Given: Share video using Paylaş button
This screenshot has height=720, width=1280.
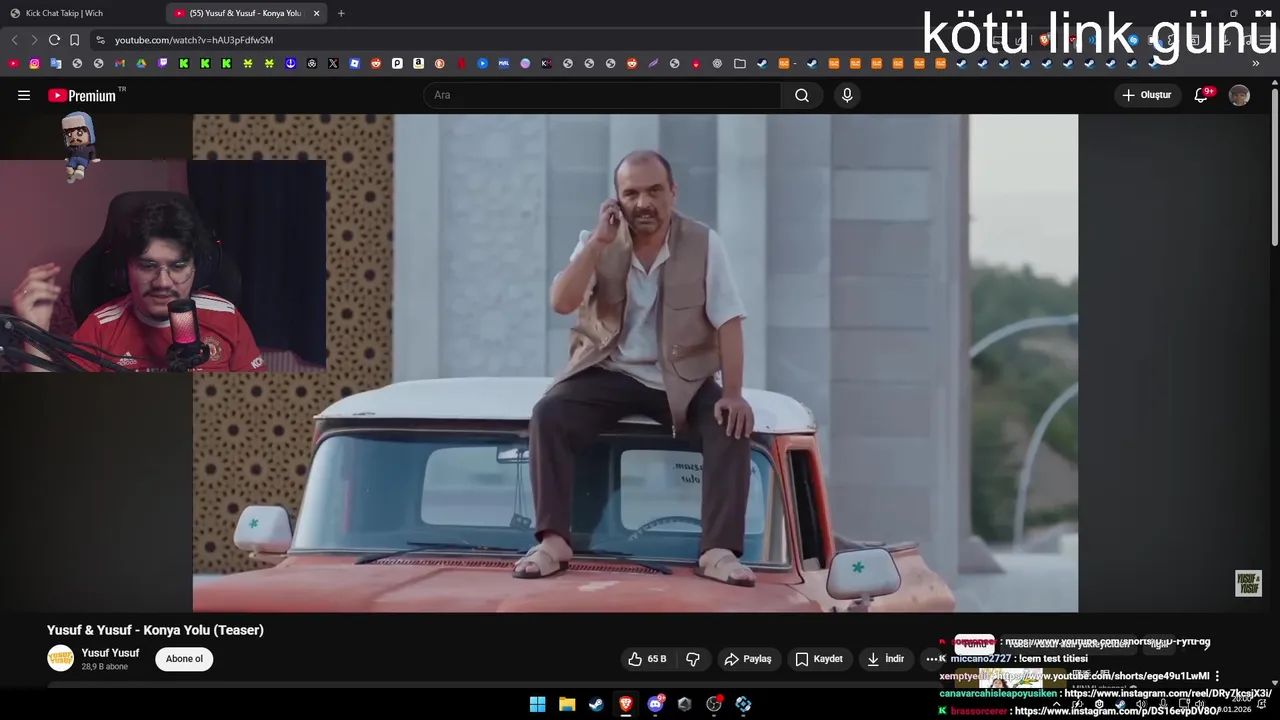Looking at the screenshot, I should point(747,659).
